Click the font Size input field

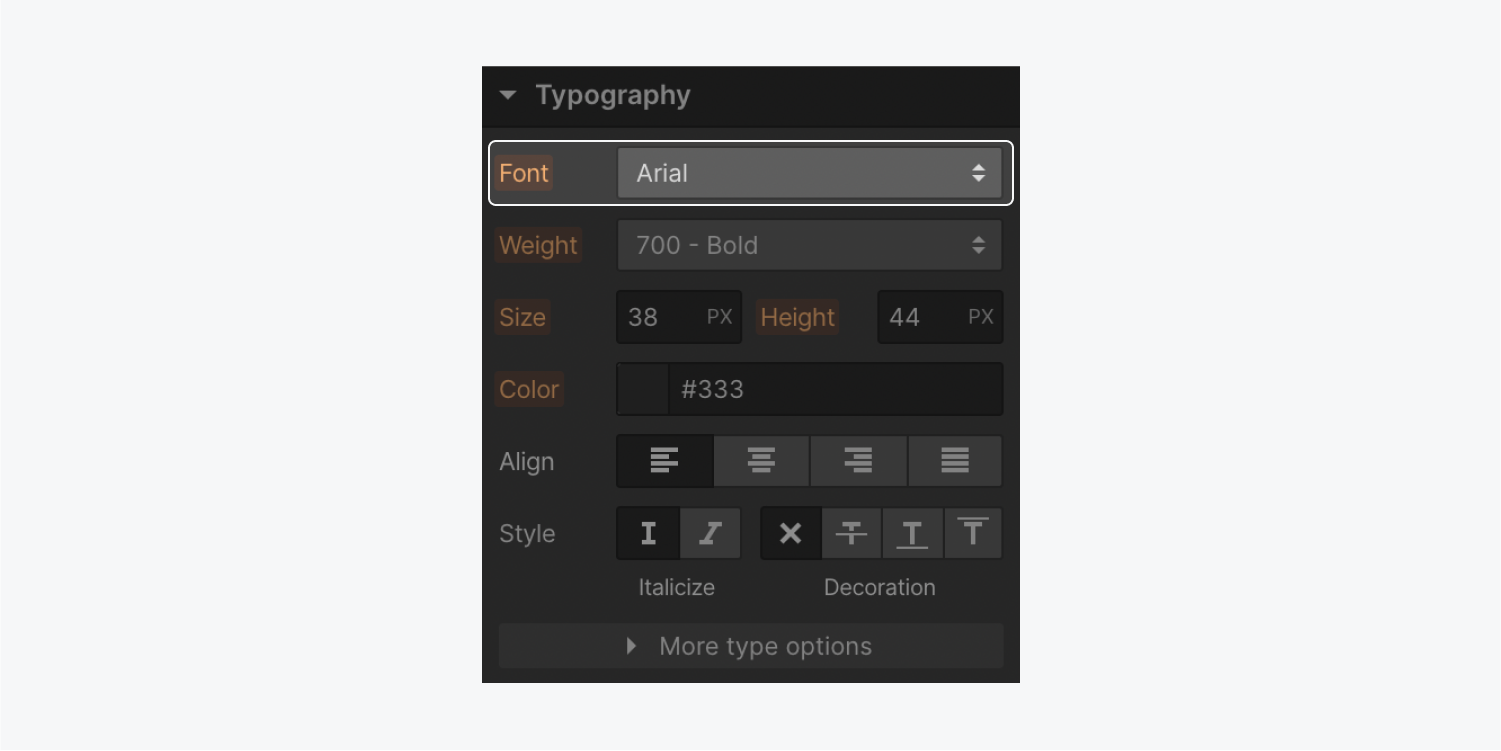[660, 317]
